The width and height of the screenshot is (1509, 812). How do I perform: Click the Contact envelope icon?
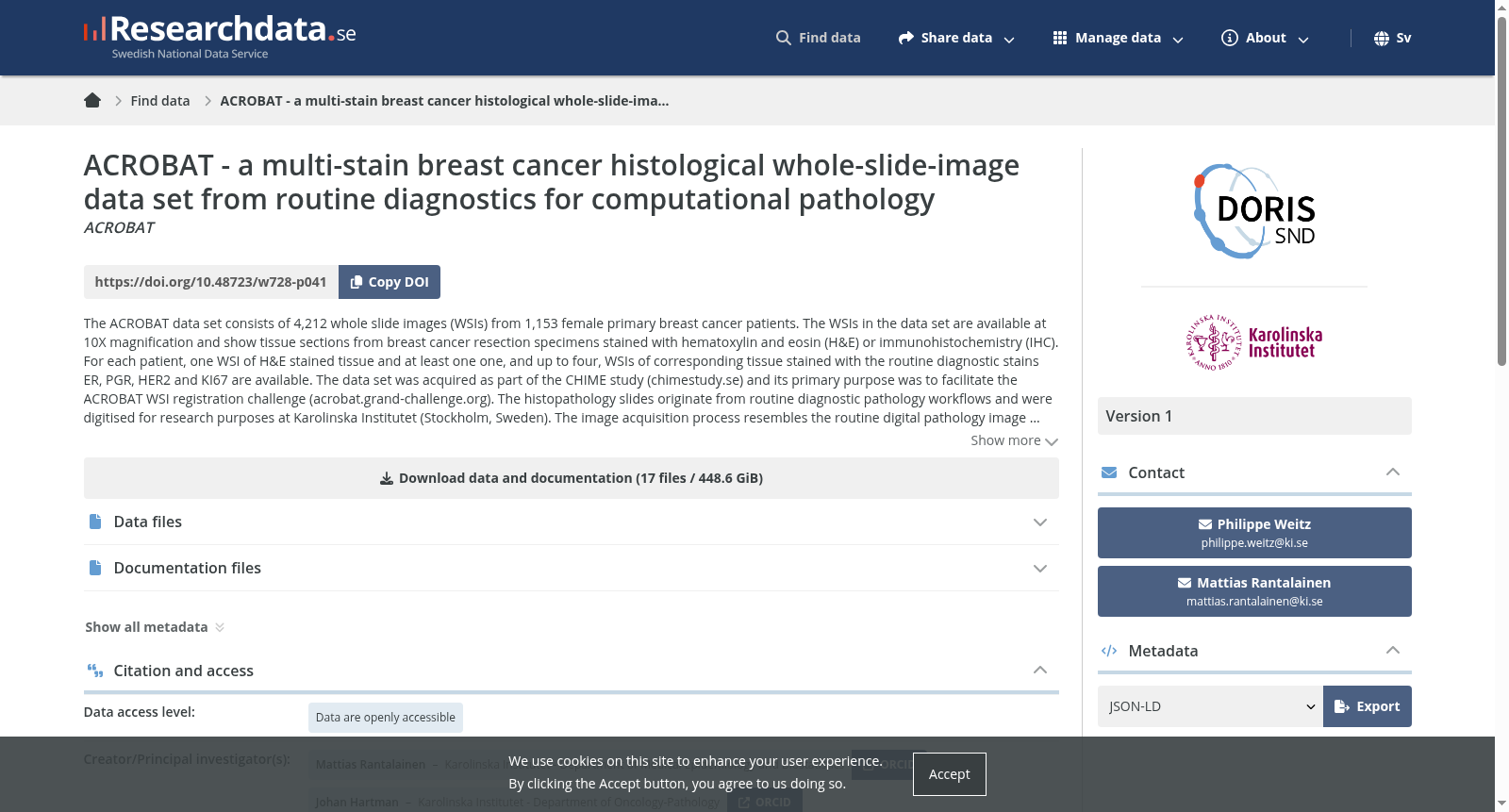pyautogui.click(x=1109, y=472)
